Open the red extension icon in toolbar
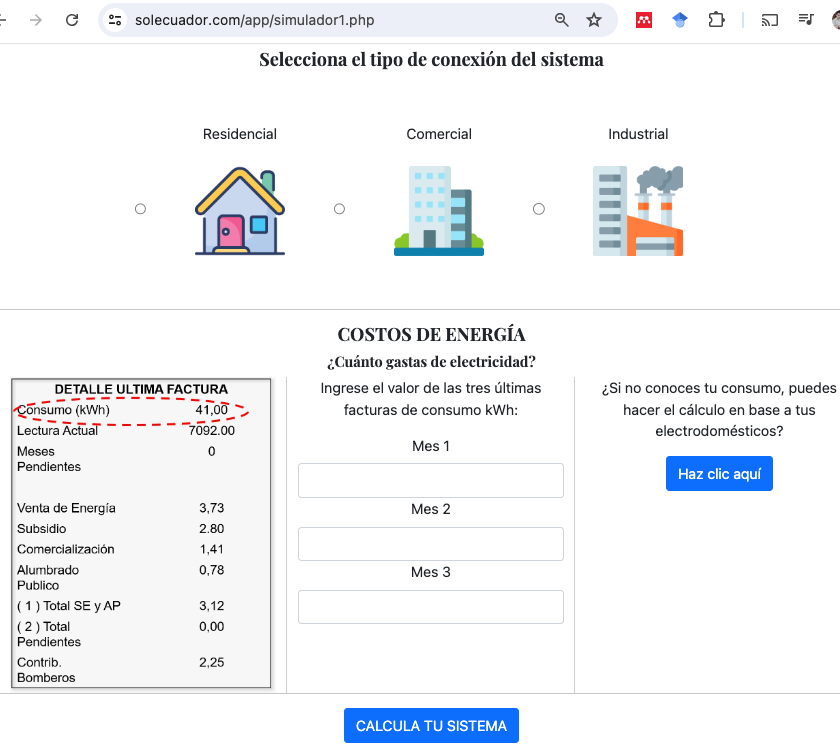 [645, 20]
